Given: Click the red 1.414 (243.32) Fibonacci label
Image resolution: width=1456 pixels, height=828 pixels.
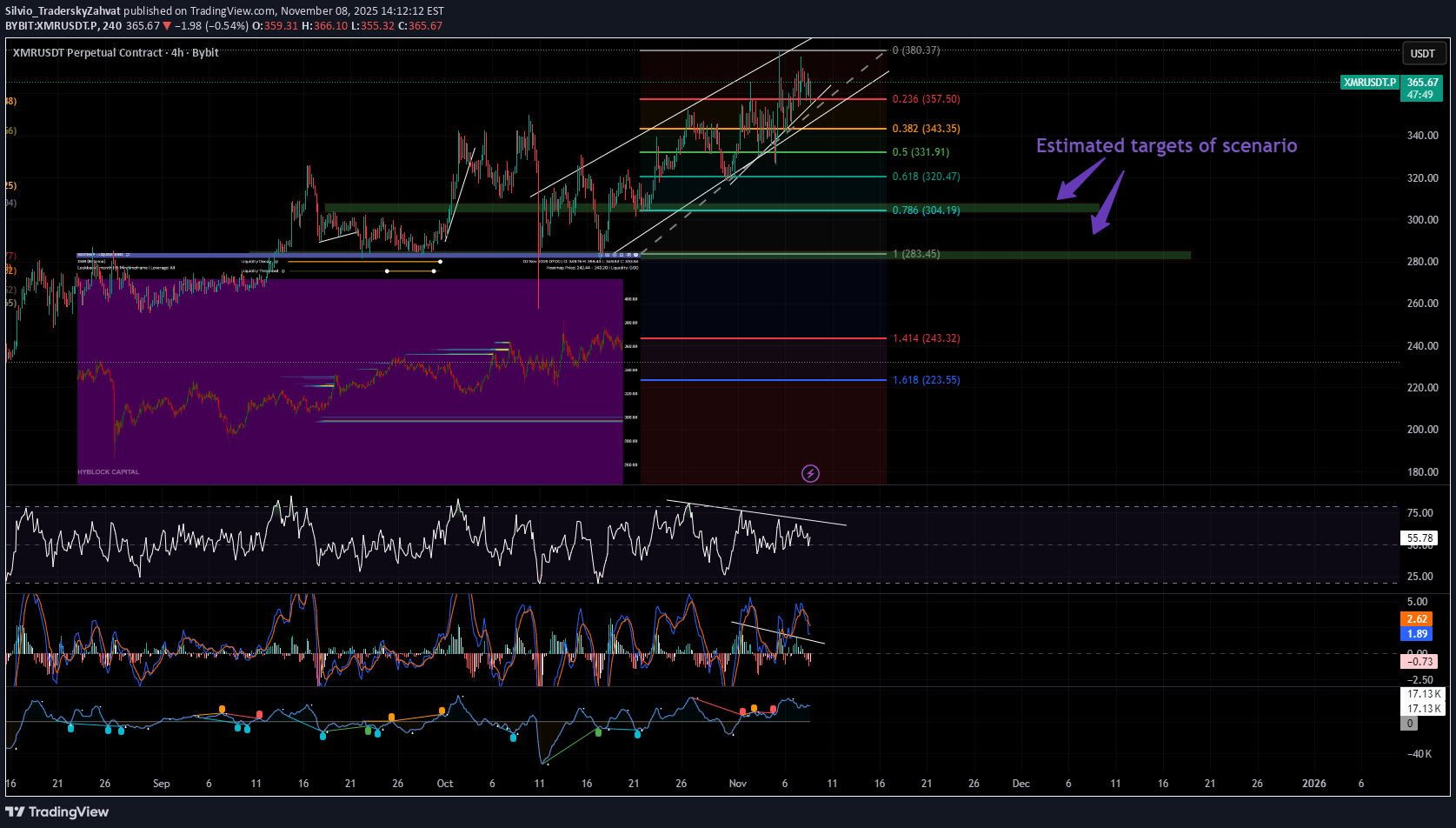Looking at the screenshot, I should (926, 338).
